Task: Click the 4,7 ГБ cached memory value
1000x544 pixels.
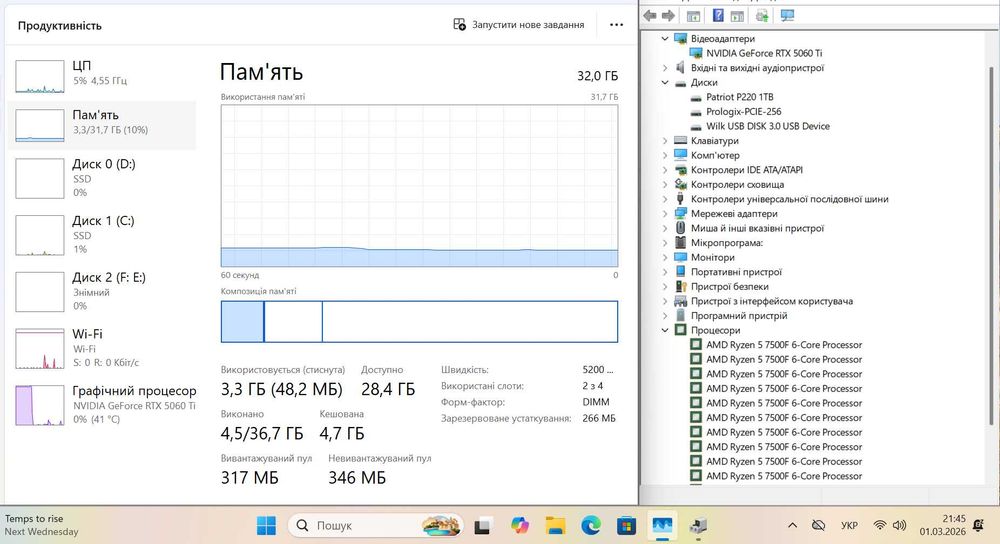Action: click(x=342, y=434)
